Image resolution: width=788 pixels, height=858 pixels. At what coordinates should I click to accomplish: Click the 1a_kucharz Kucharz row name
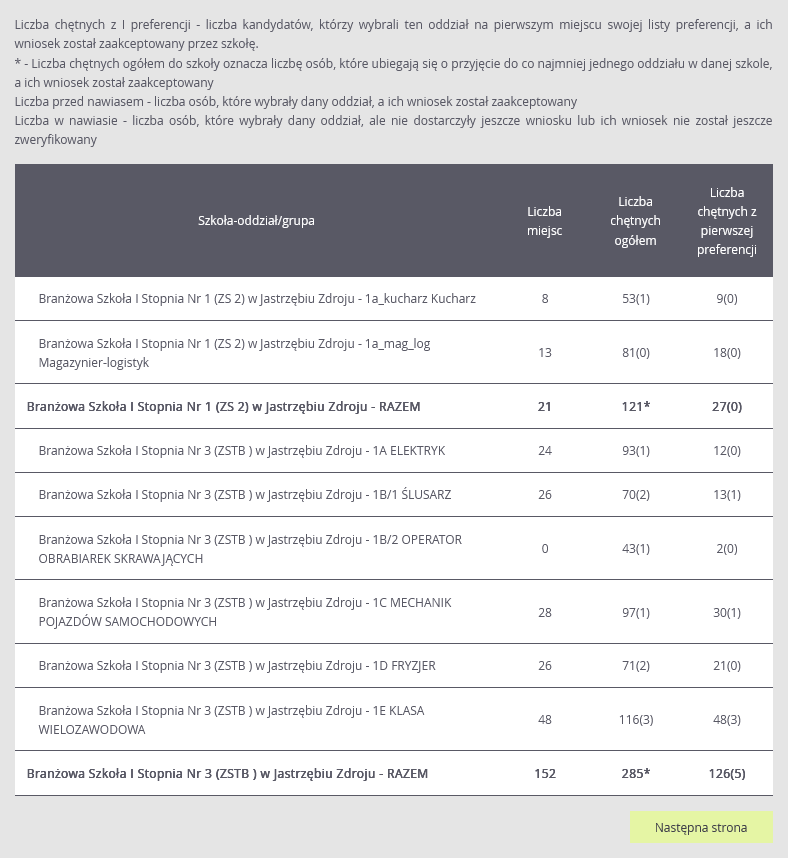pyautogui.click(x=257, y=299)
